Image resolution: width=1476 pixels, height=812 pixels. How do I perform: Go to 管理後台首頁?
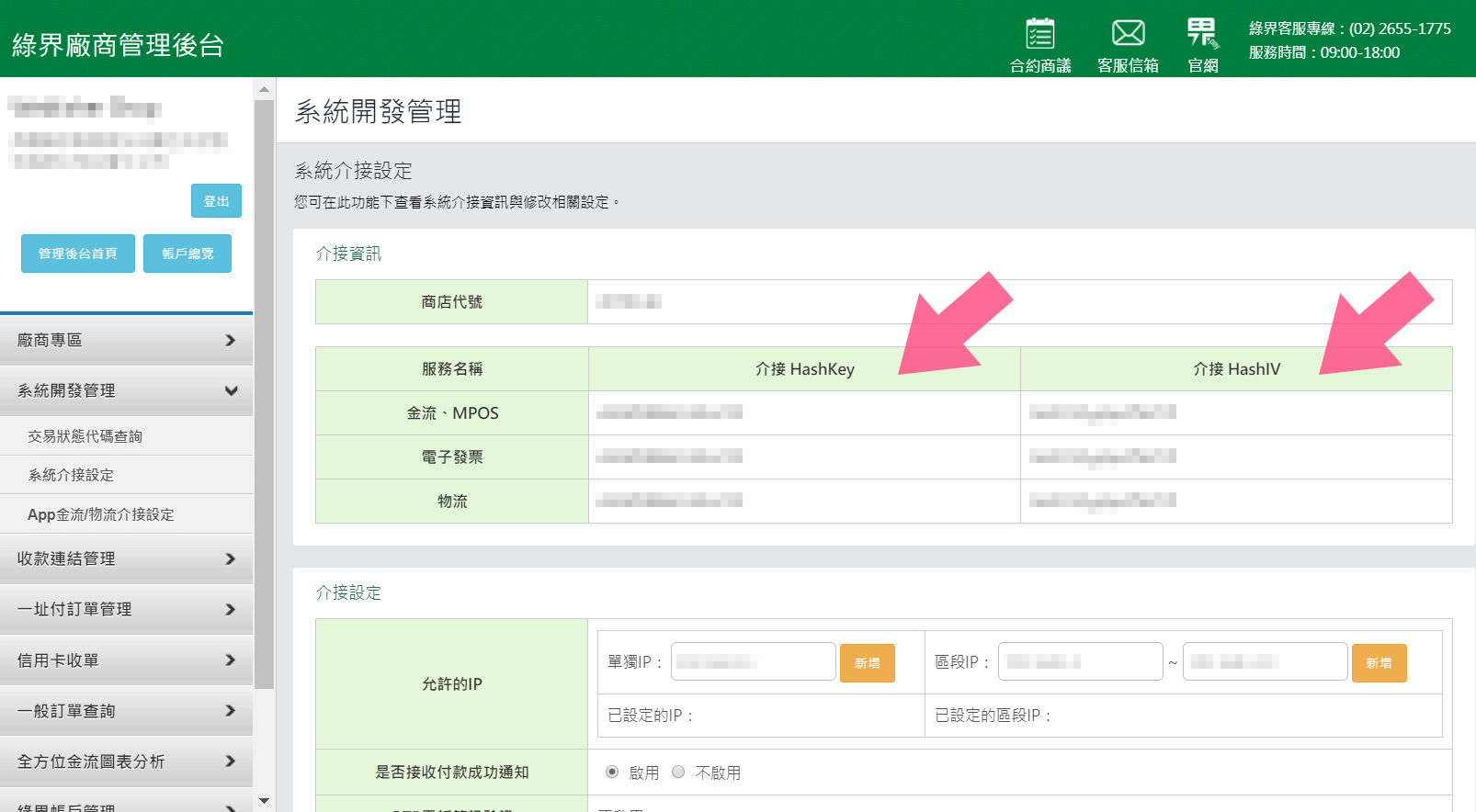[x=78, y=254]
